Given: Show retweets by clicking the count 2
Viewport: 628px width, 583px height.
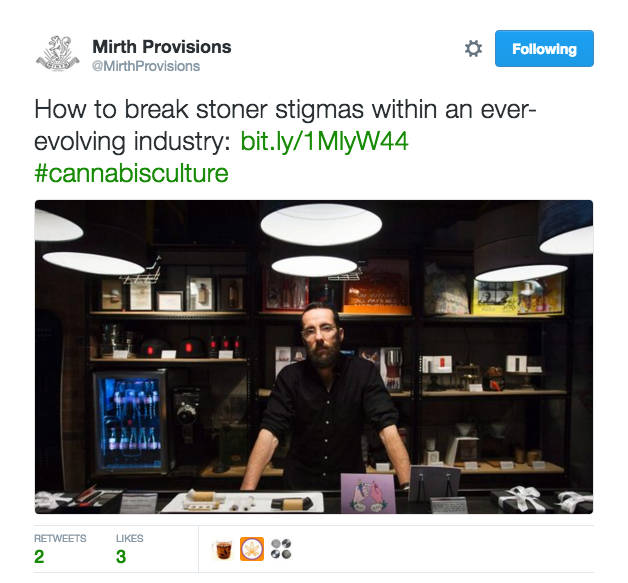Looking at the screenshot, I should 39,557.
